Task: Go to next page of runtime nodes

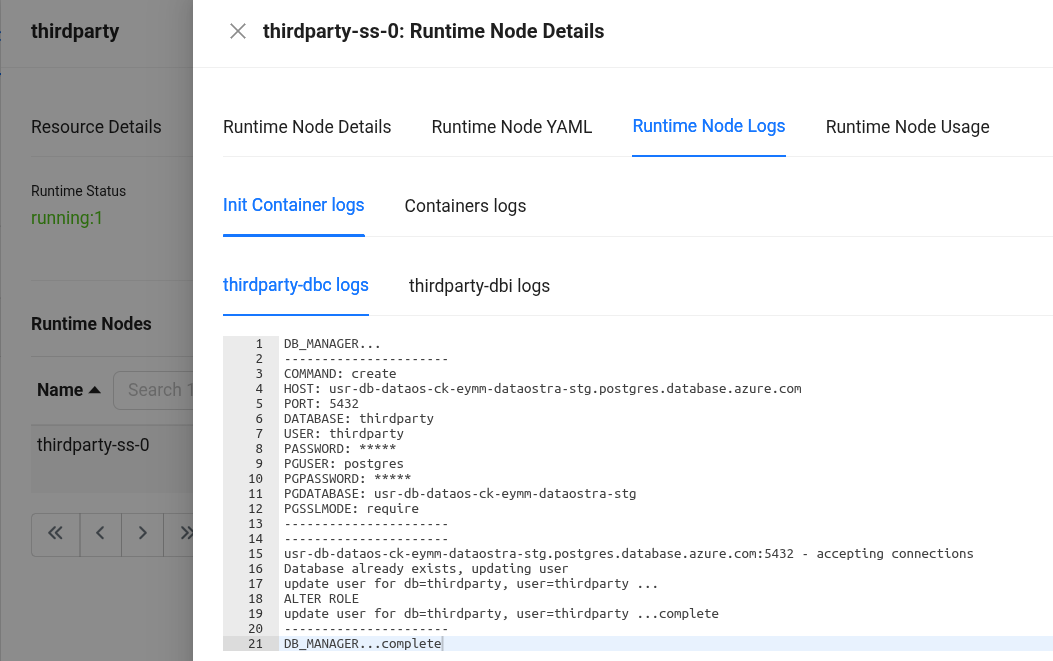Action: click(143, 534)
